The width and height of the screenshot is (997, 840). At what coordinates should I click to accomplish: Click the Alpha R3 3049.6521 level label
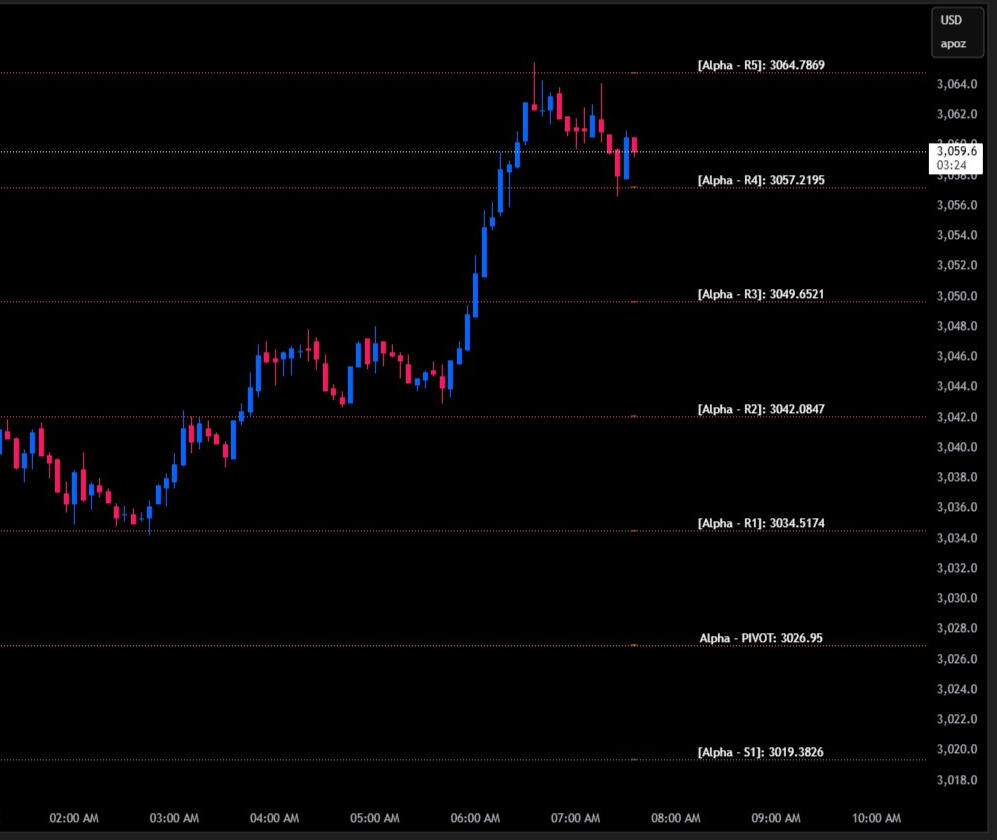(761, 295)
